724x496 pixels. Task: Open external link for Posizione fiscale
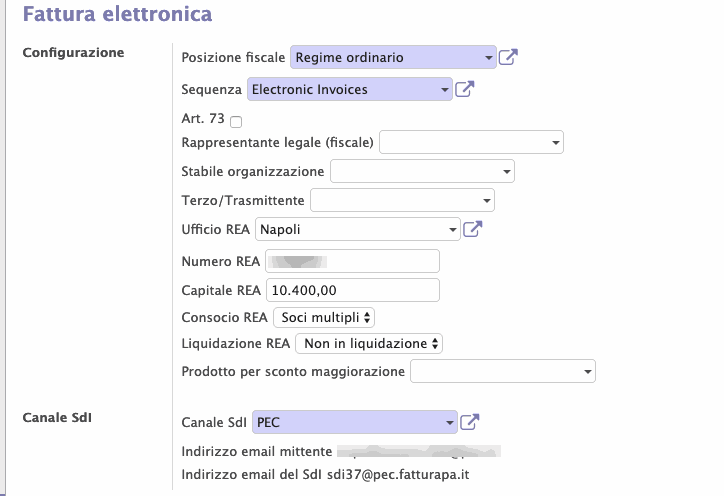click(x=508, y=58)
